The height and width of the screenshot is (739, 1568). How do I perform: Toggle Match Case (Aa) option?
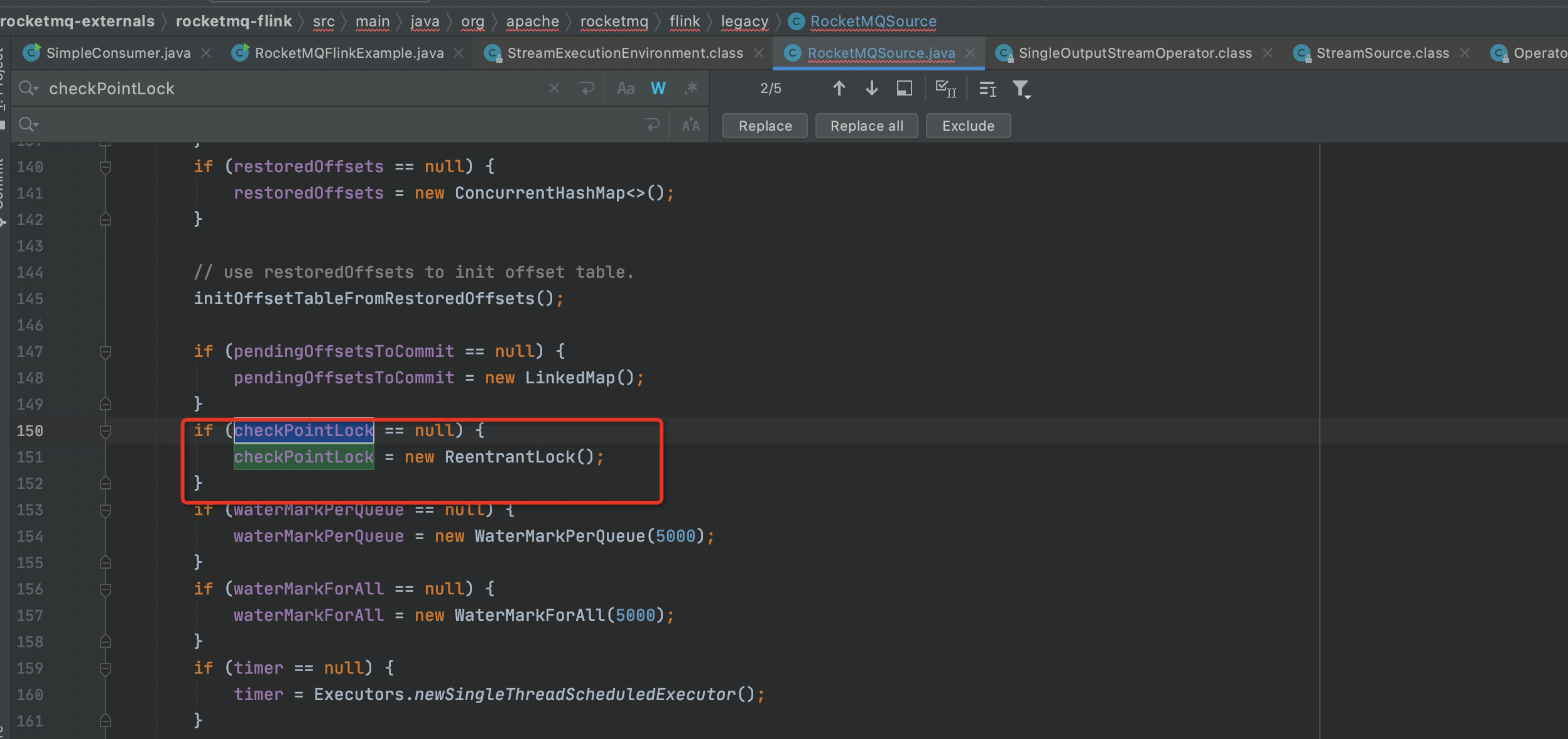625,89
